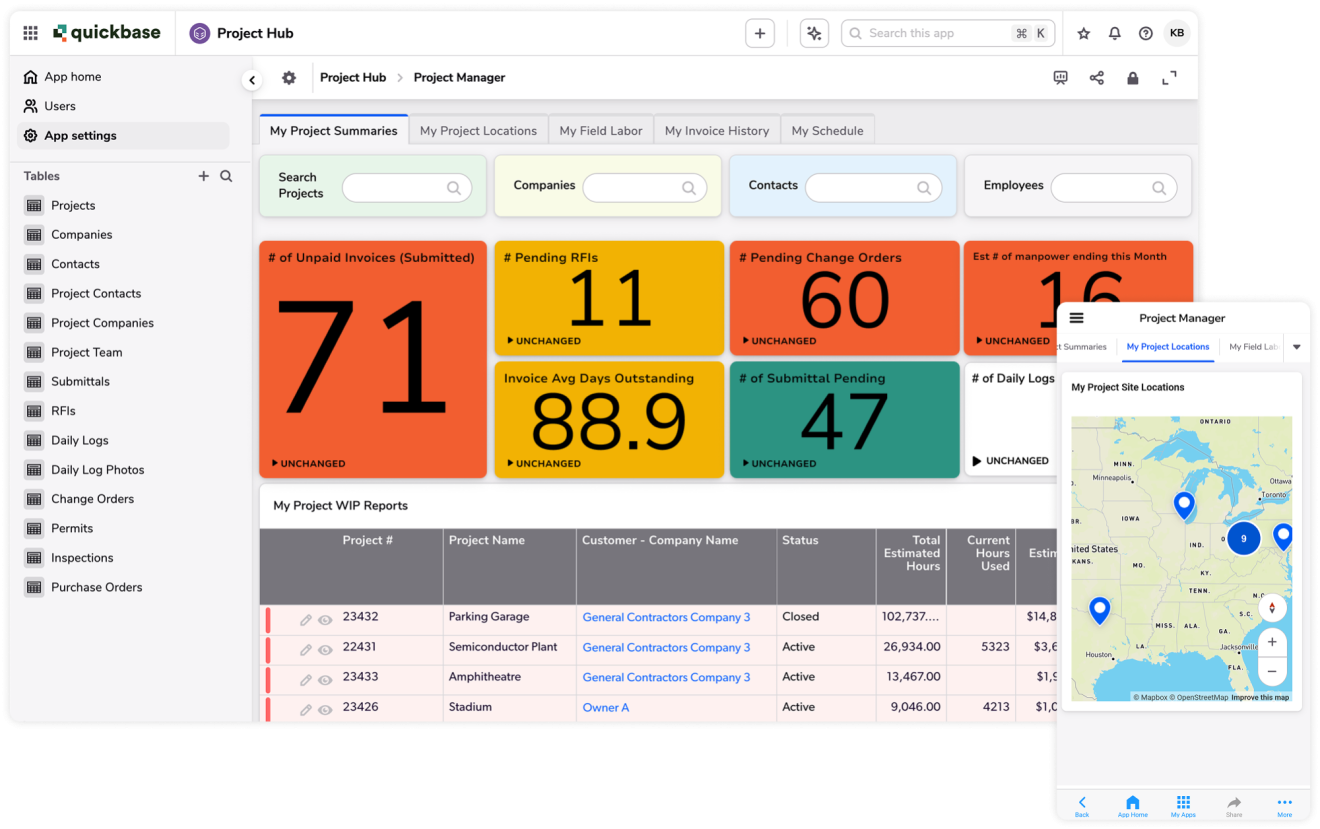
Task: Click the star to favorite this app
Action: [x=1083, y=33]
